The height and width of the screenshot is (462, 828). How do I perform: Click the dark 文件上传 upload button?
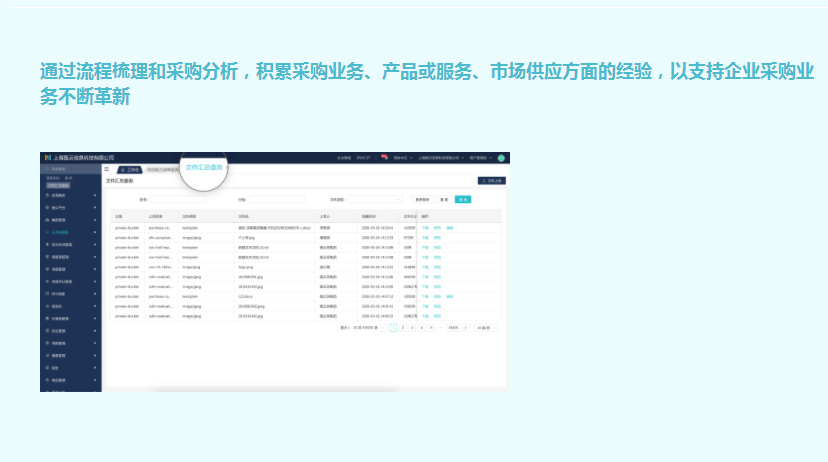coord(492,181)
